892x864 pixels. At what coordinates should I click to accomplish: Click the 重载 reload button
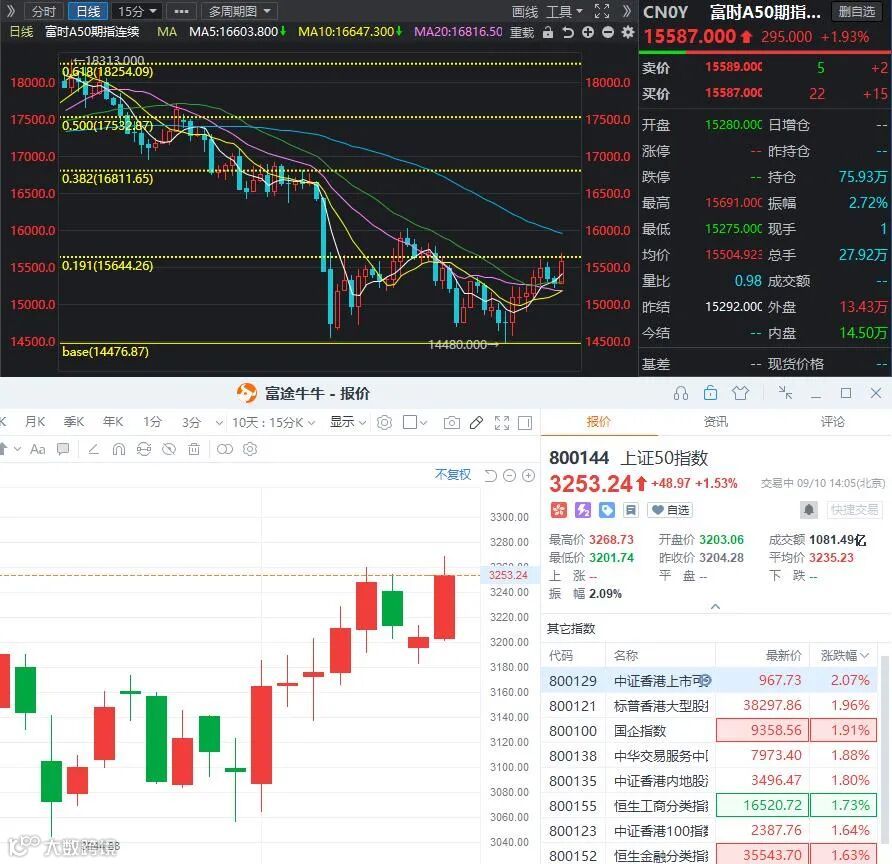tap(522, 32)
